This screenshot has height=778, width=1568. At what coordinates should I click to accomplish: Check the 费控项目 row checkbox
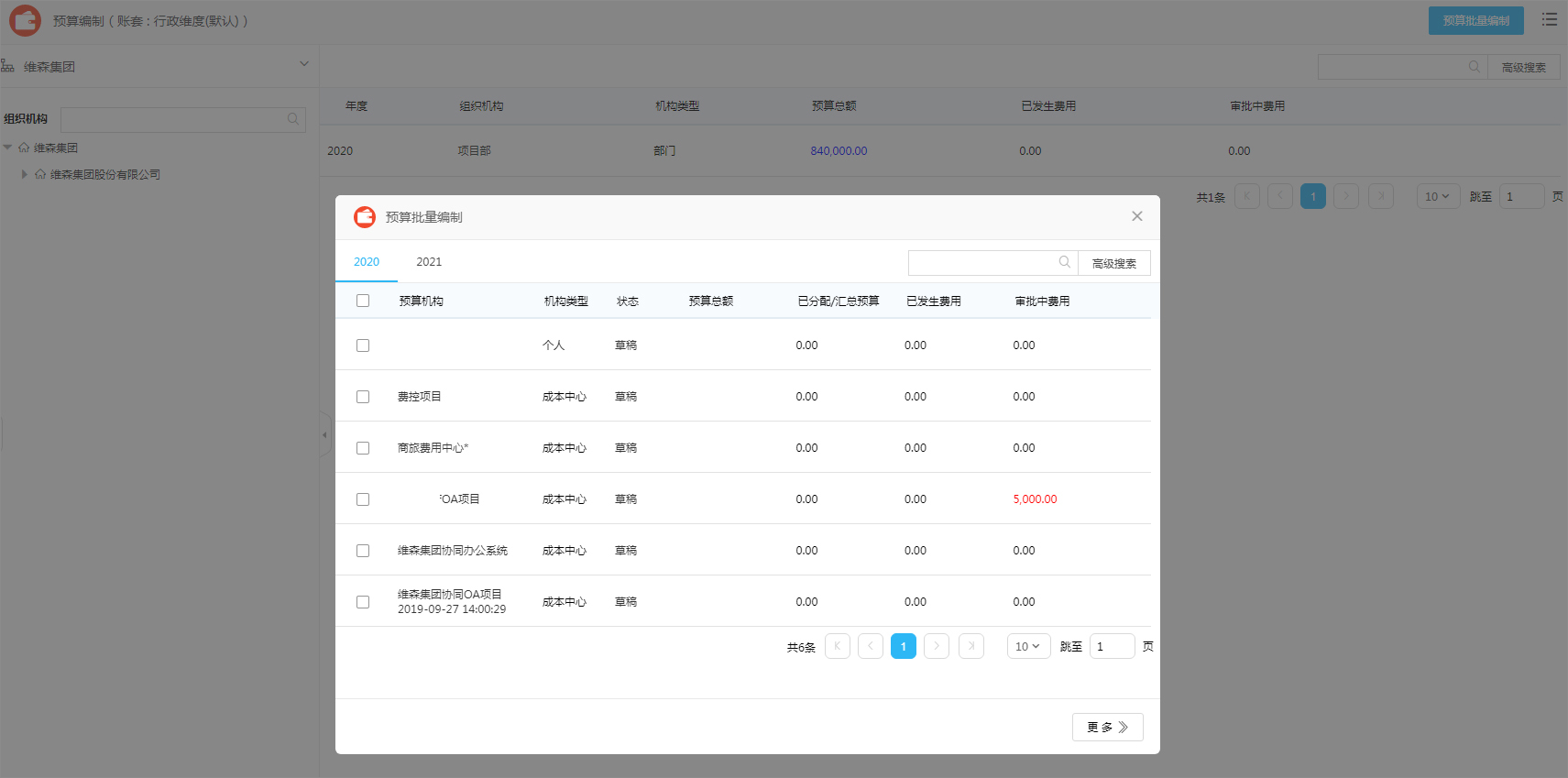363,397
